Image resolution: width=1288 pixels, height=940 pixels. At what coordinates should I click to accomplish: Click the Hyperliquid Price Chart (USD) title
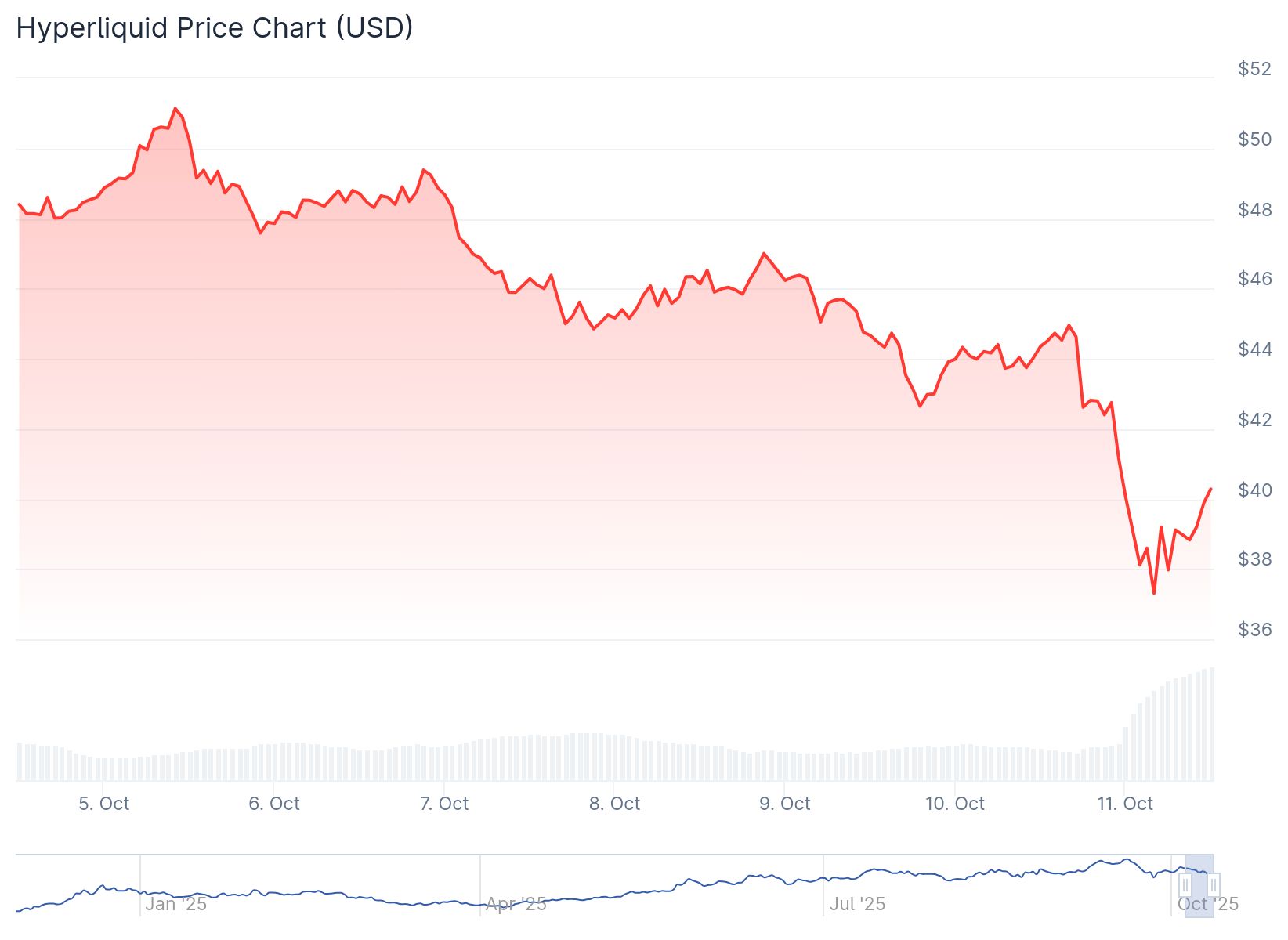pyautogui.click(x=215, y=28)
